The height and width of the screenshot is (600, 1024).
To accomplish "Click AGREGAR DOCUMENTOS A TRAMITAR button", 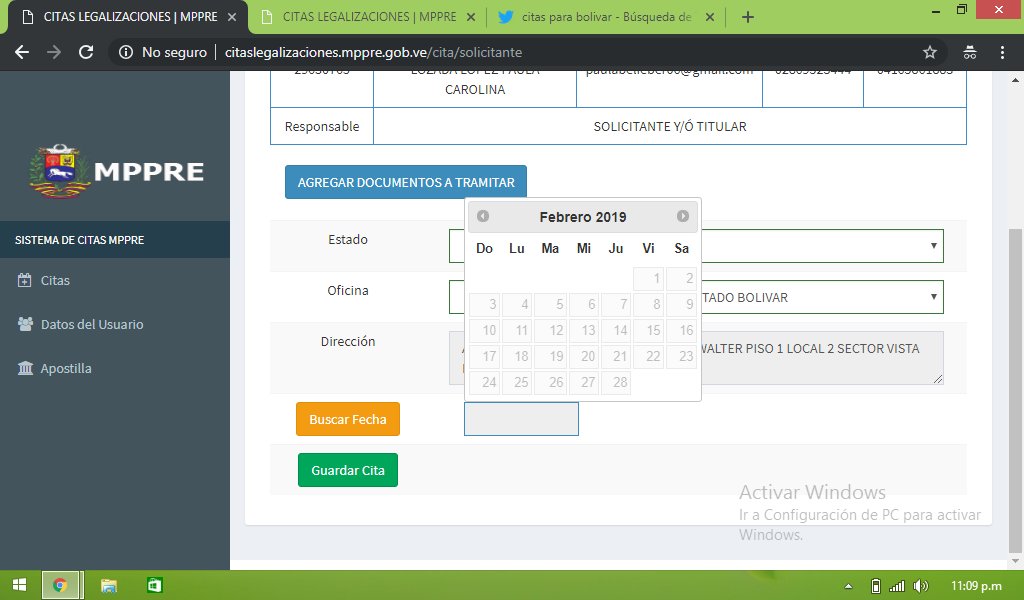I will pos(406,182).
